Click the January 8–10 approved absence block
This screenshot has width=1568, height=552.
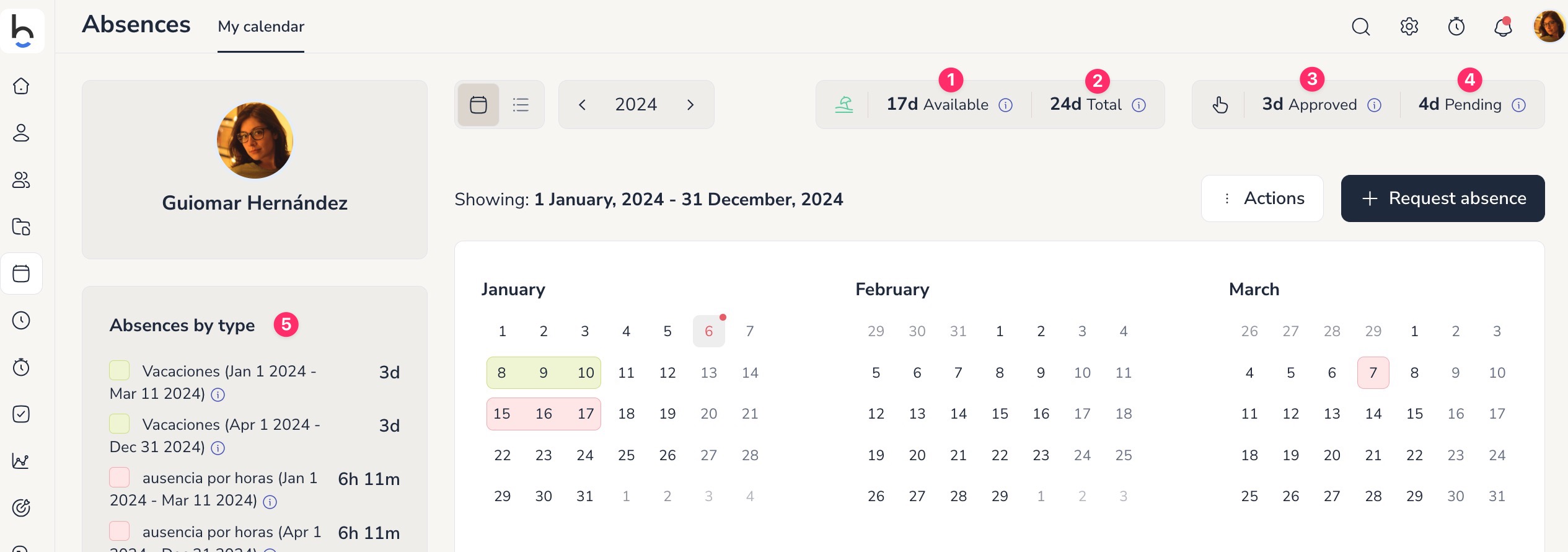point(544,373)
